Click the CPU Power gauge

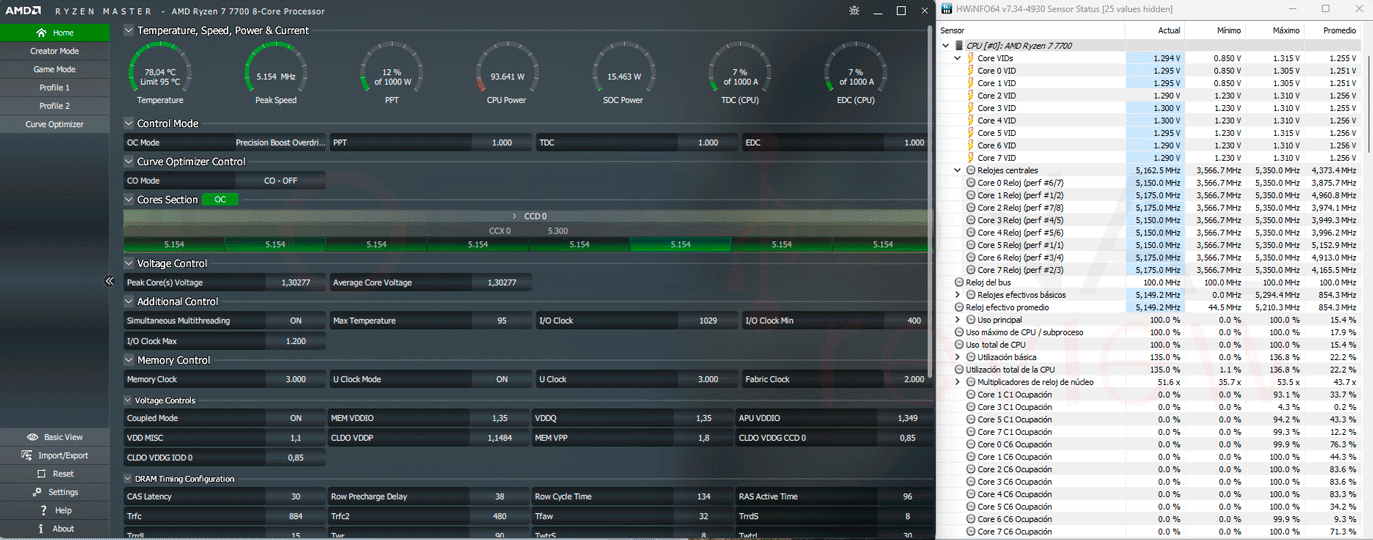[x=507, y=75]
